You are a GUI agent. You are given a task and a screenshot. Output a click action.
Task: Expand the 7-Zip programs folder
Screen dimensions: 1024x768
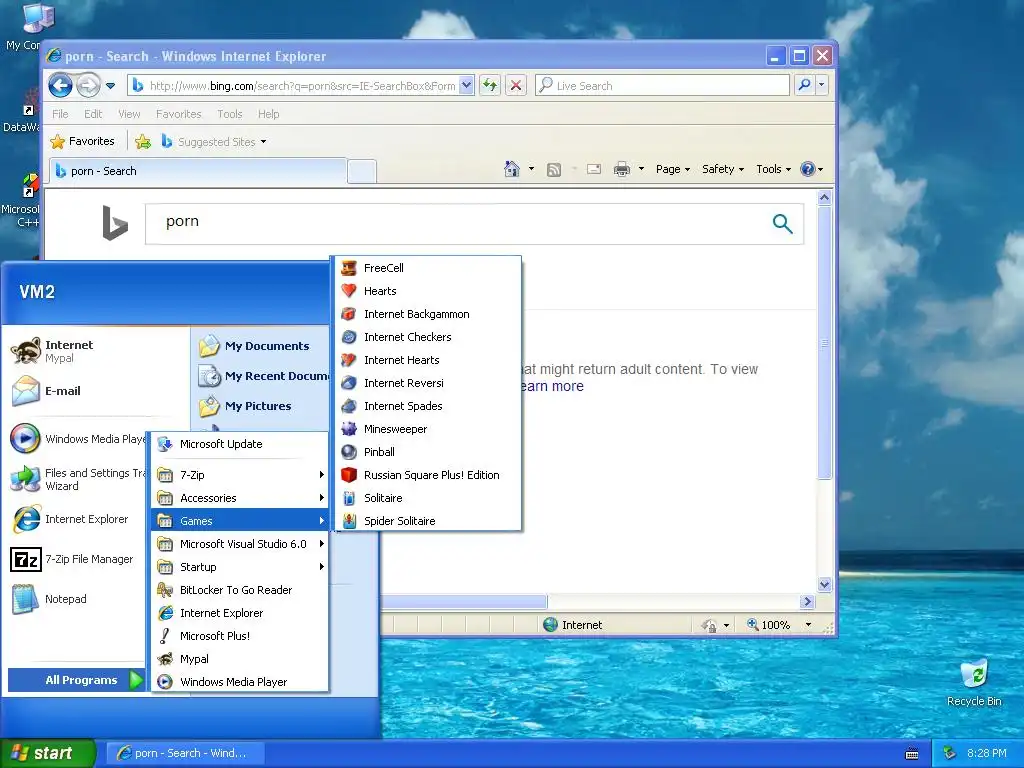tap(240, 475)
